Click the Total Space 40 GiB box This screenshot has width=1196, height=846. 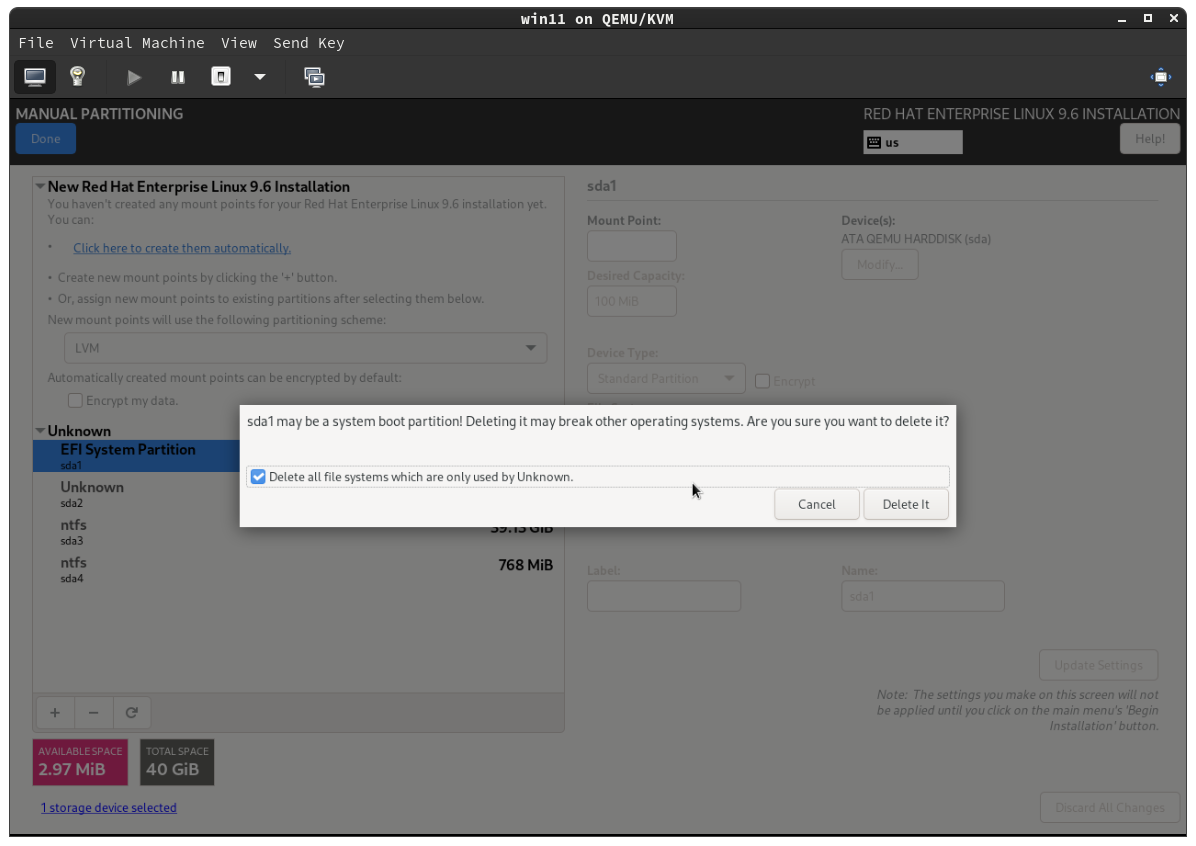(177, 762)
